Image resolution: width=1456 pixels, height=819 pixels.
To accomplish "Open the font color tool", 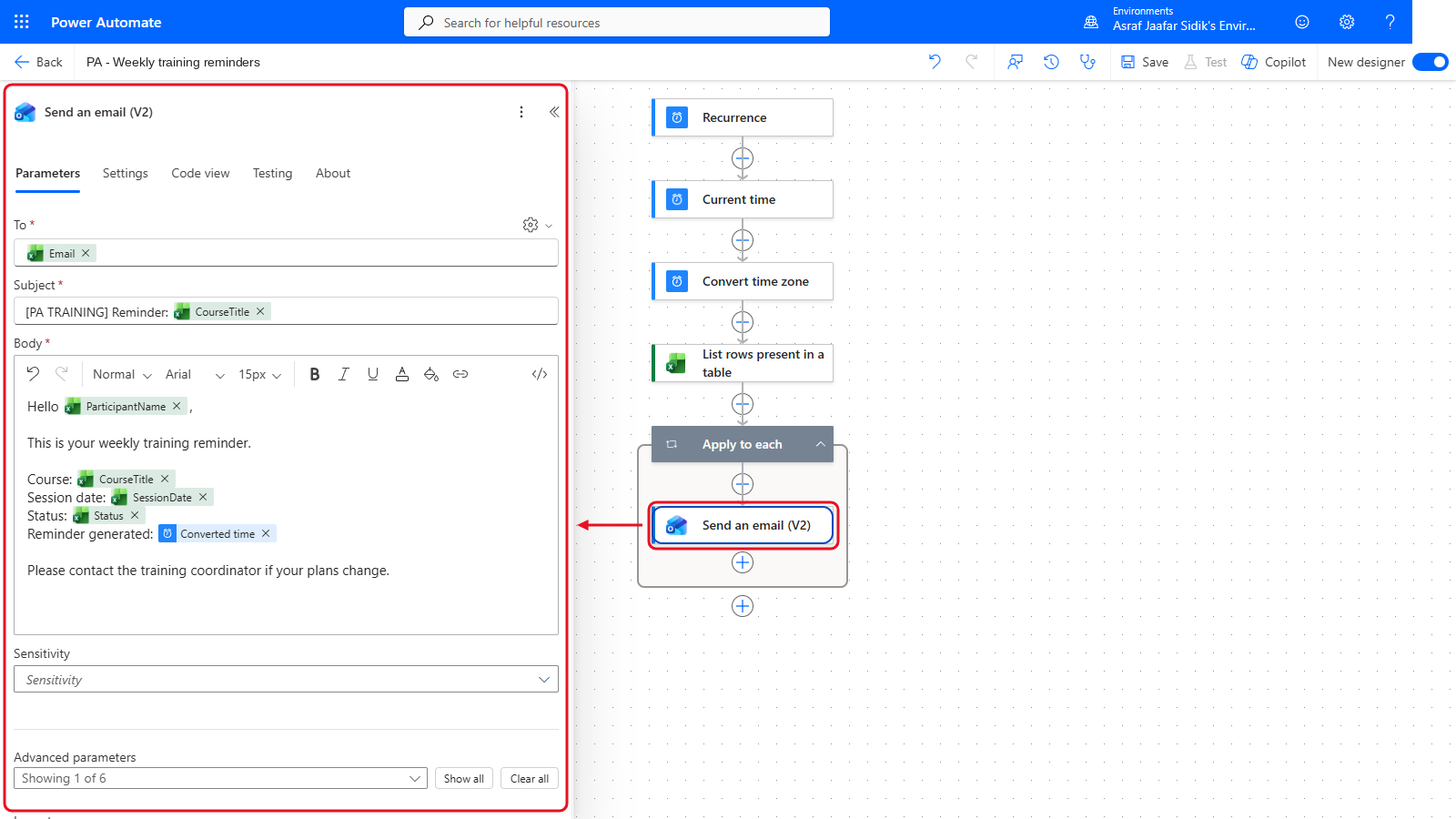I will pyautogui.click(x=402, y=374).
